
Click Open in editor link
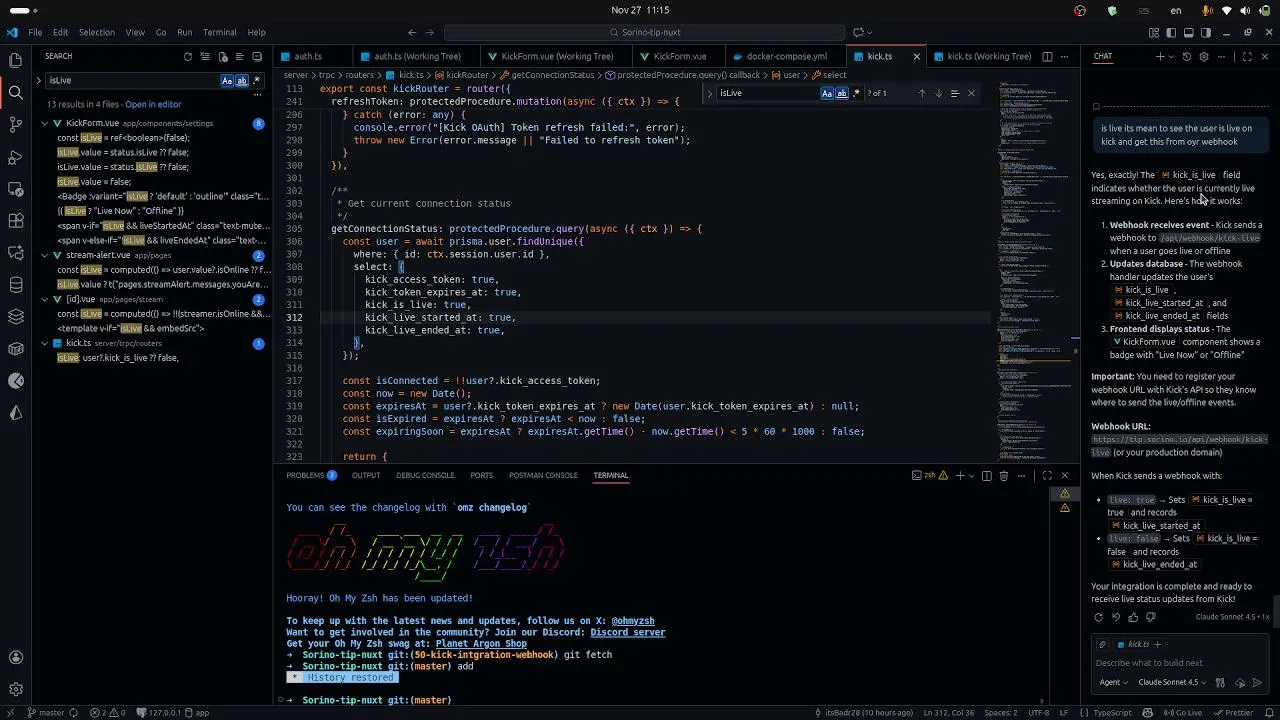(153, 104)
